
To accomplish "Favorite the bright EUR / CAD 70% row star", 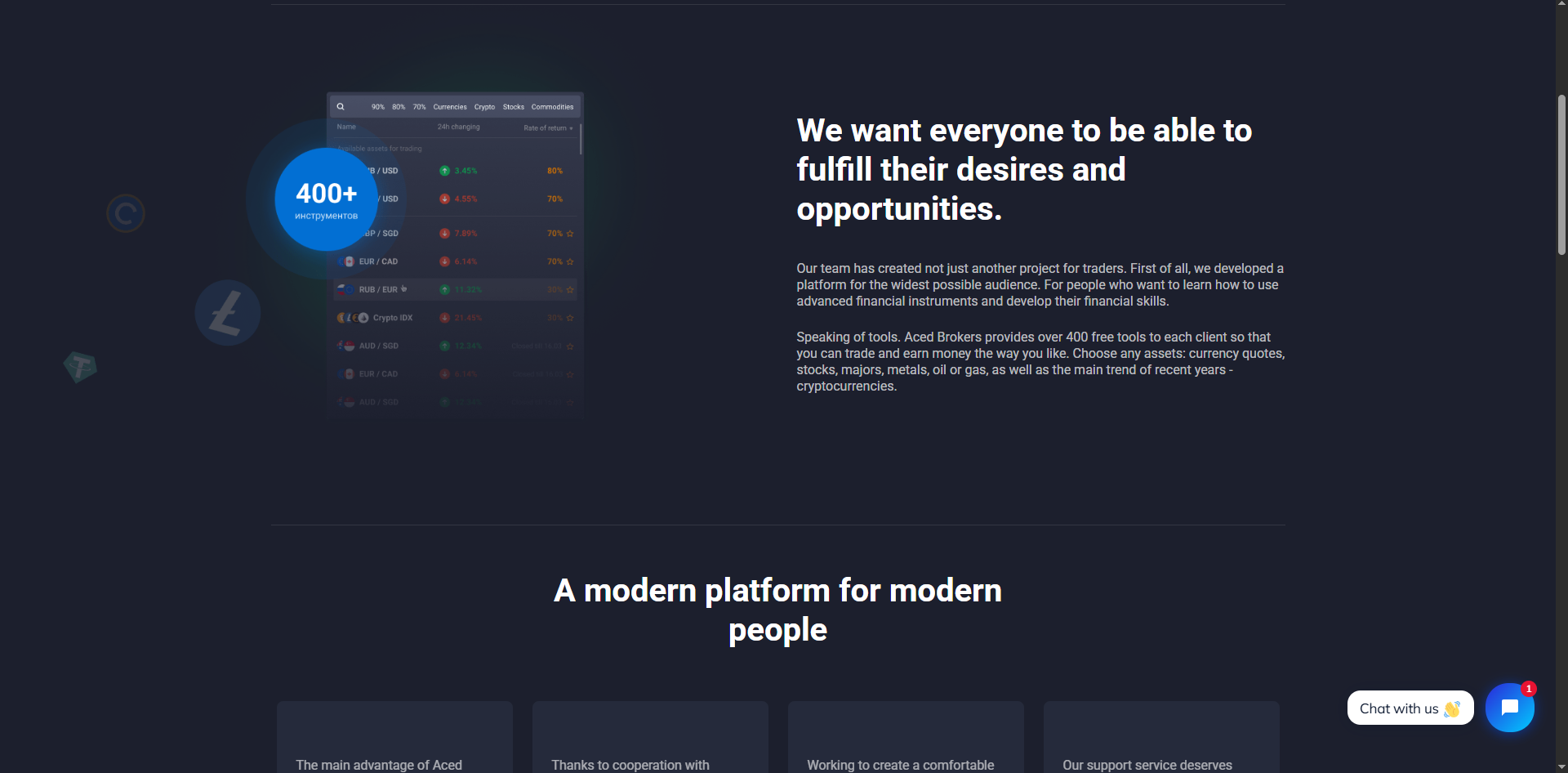I will (x=570, y=261).
